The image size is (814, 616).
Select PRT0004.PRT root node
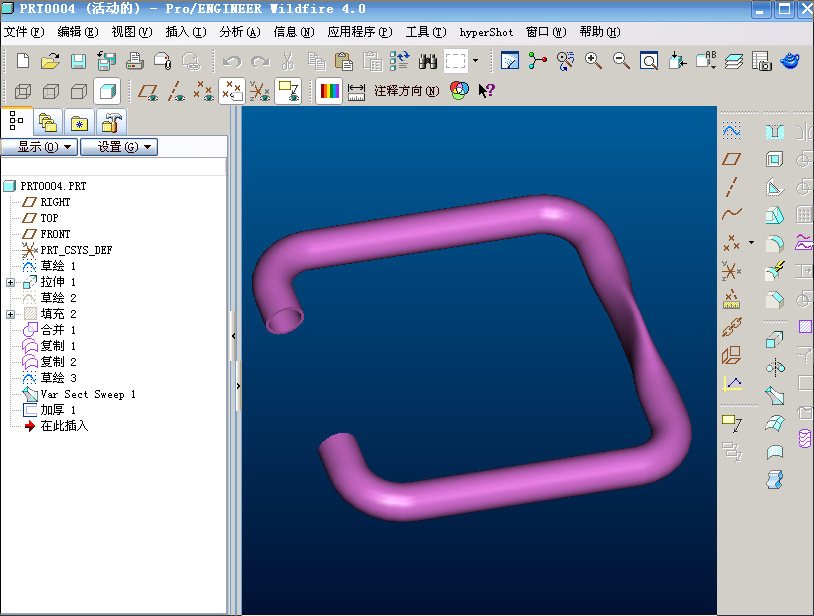tap(53, 186)
